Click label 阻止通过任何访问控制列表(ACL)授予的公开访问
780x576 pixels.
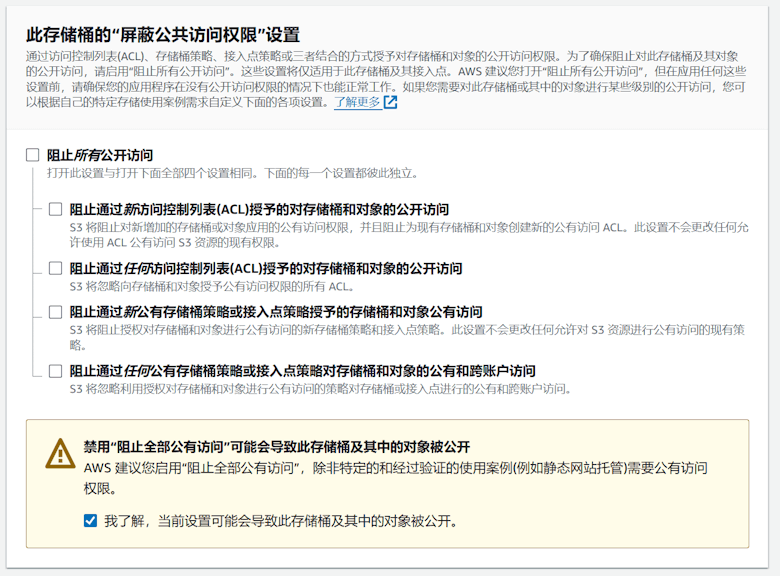[x=266, y=269]
